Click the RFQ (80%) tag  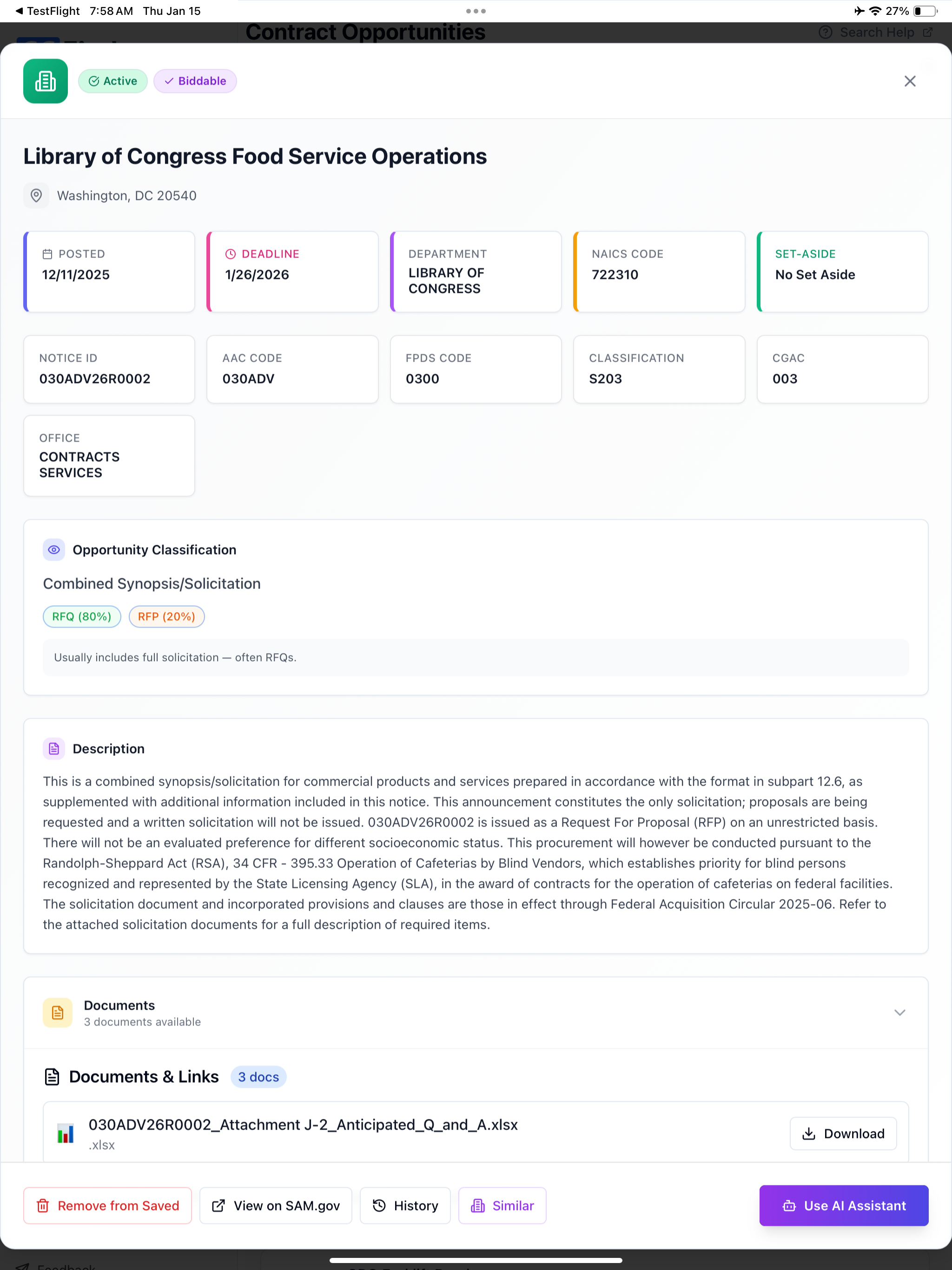[82, 616]
